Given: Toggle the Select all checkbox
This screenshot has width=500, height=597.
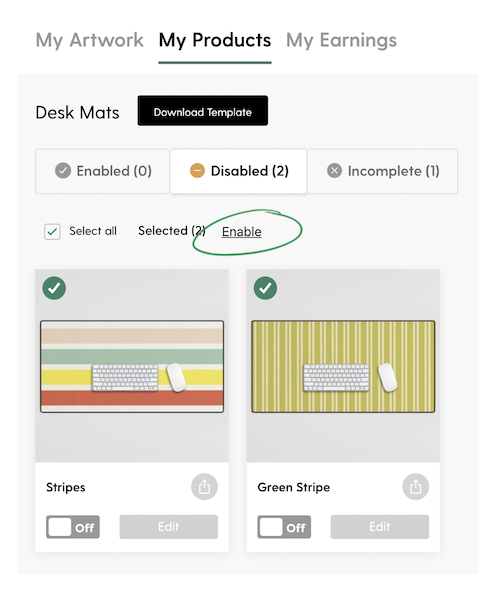Looking at the screenshot, I should click(x=52, y=231).
